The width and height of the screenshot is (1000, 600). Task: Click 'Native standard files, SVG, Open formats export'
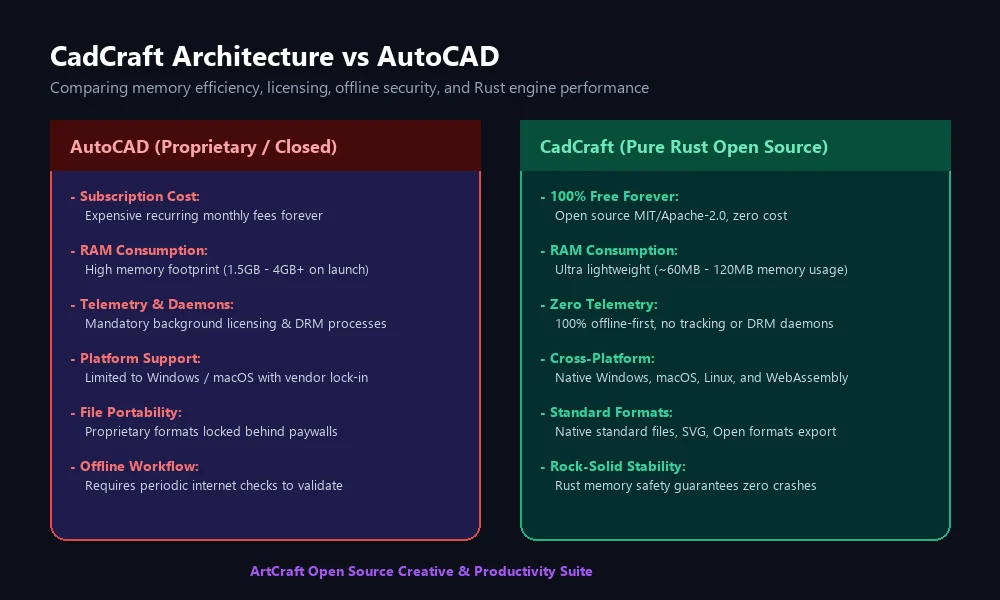click(x=695, y=432)
